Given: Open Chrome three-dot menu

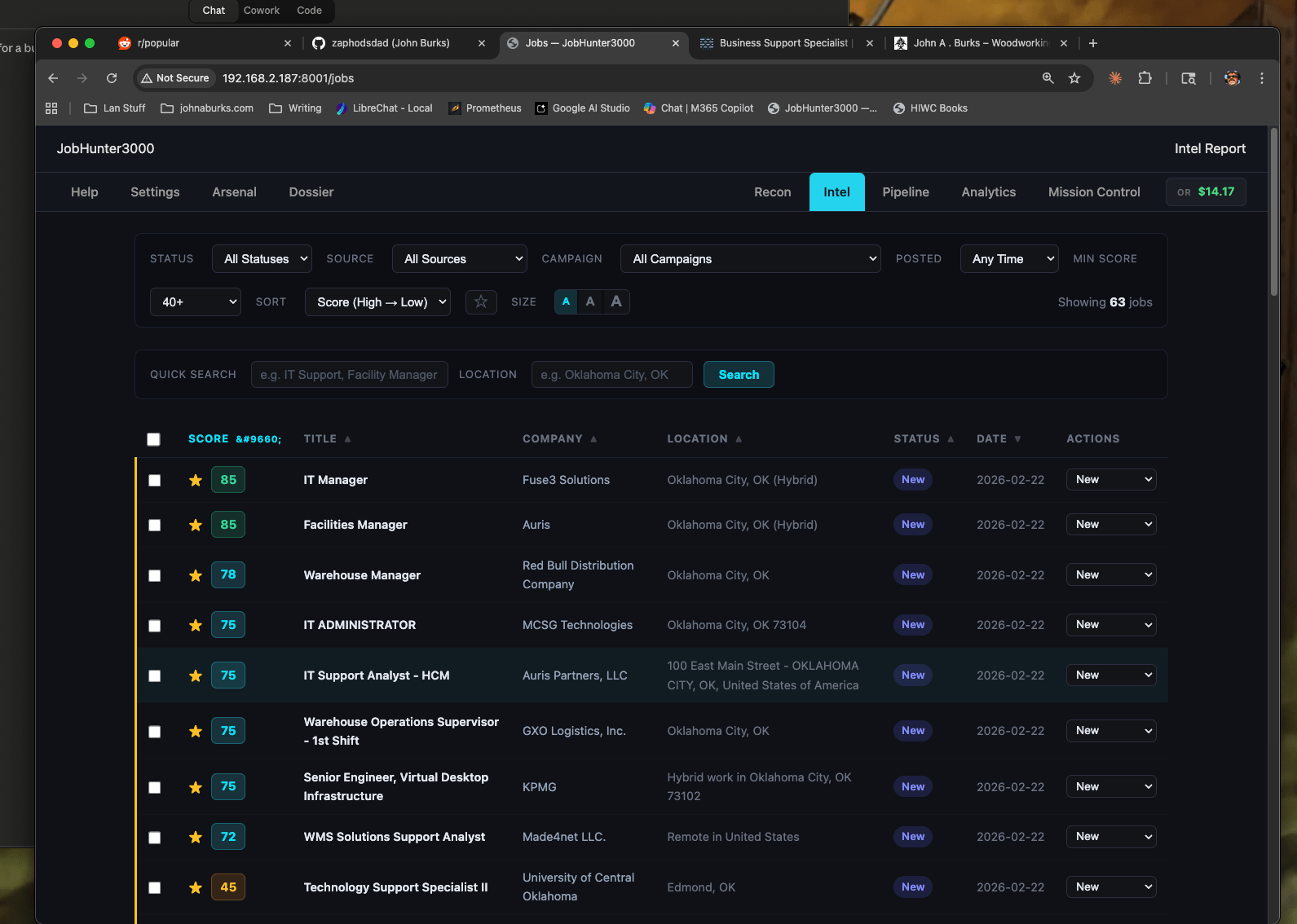Looking at the screenshot, I should [x=1262, y=78].
